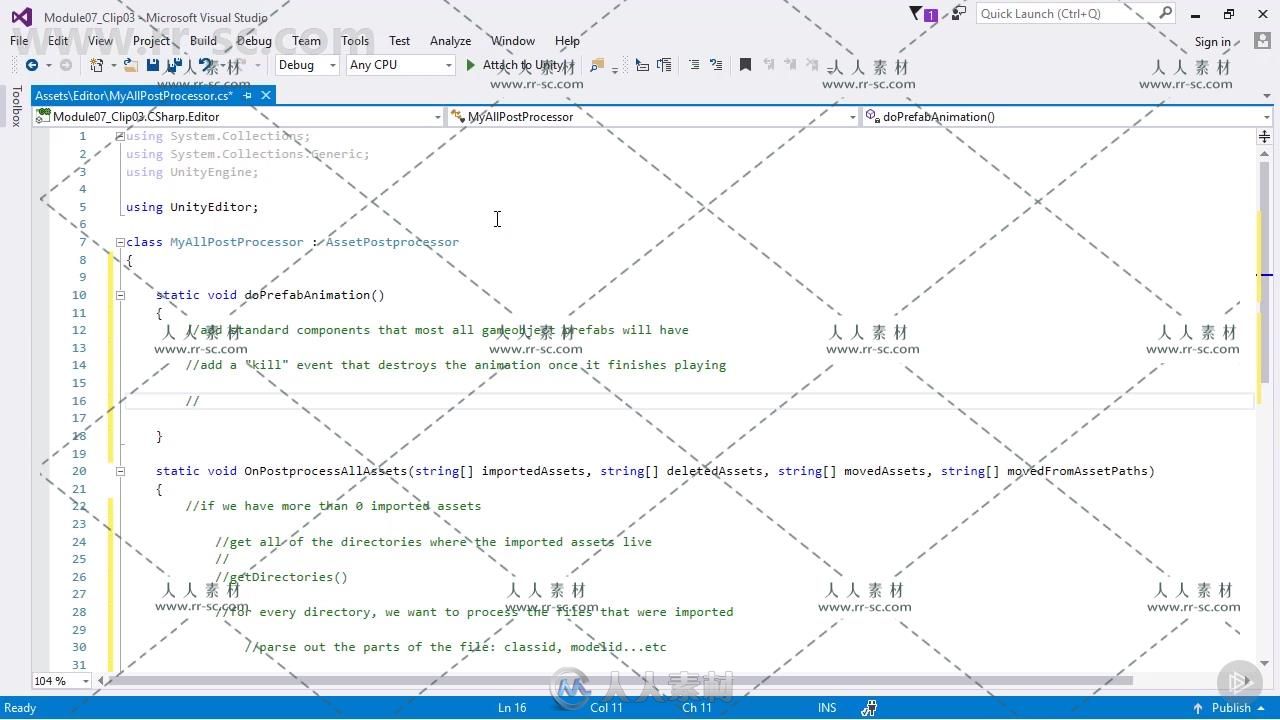Screen dimensions: 1280x720
Task: Click the AssetPostprocessor base class name
Action: tap(392, 242)
